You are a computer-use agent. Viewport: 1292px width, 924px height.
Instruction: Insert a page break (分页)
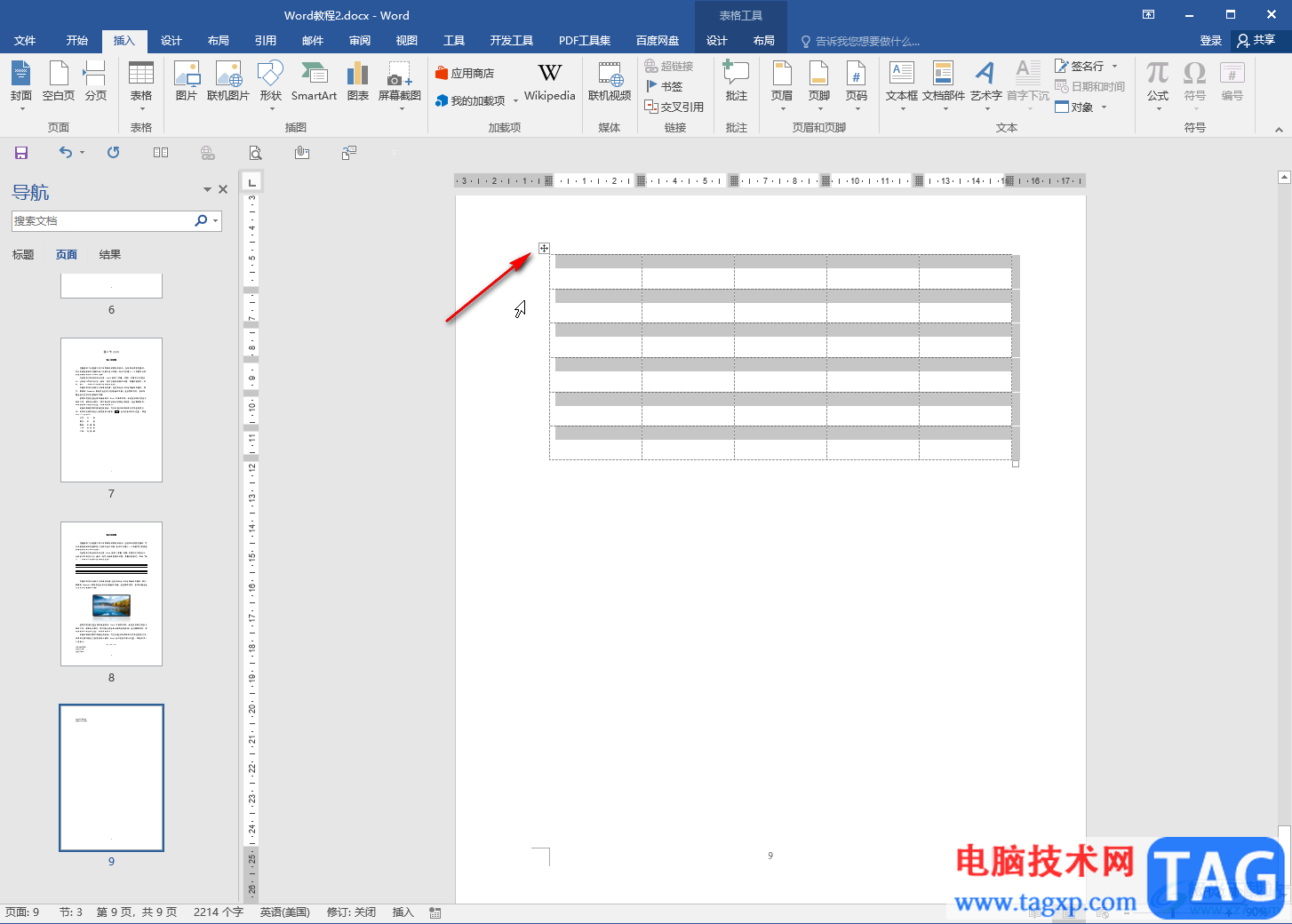(95, 82)
